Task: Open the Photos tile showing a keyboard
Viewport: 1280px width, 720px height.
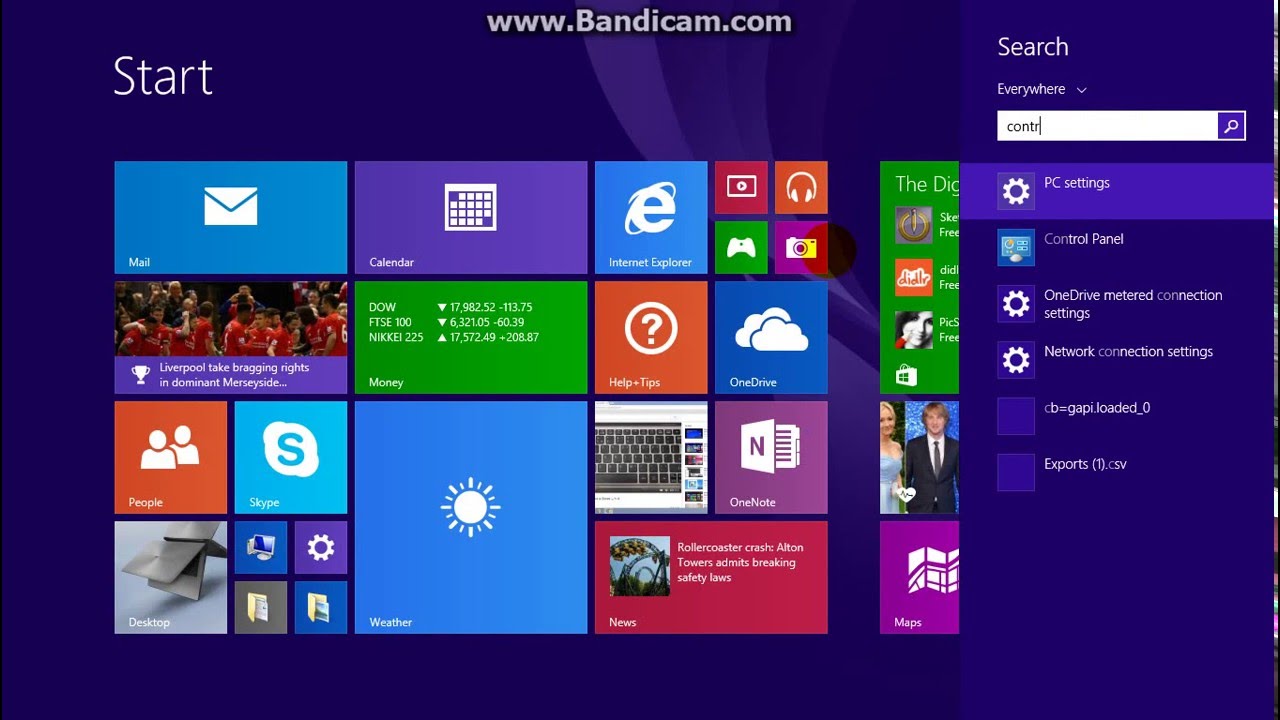Action: (x=651, y=457)
